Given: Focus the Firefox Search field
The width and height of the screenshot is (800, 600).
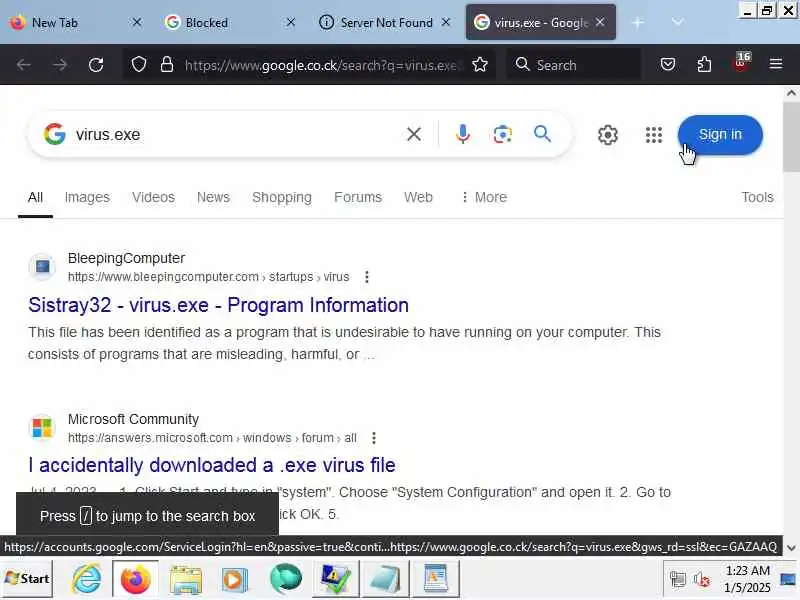Looking at the screenshot, I should pyautogui.click(x=574, y=65).
